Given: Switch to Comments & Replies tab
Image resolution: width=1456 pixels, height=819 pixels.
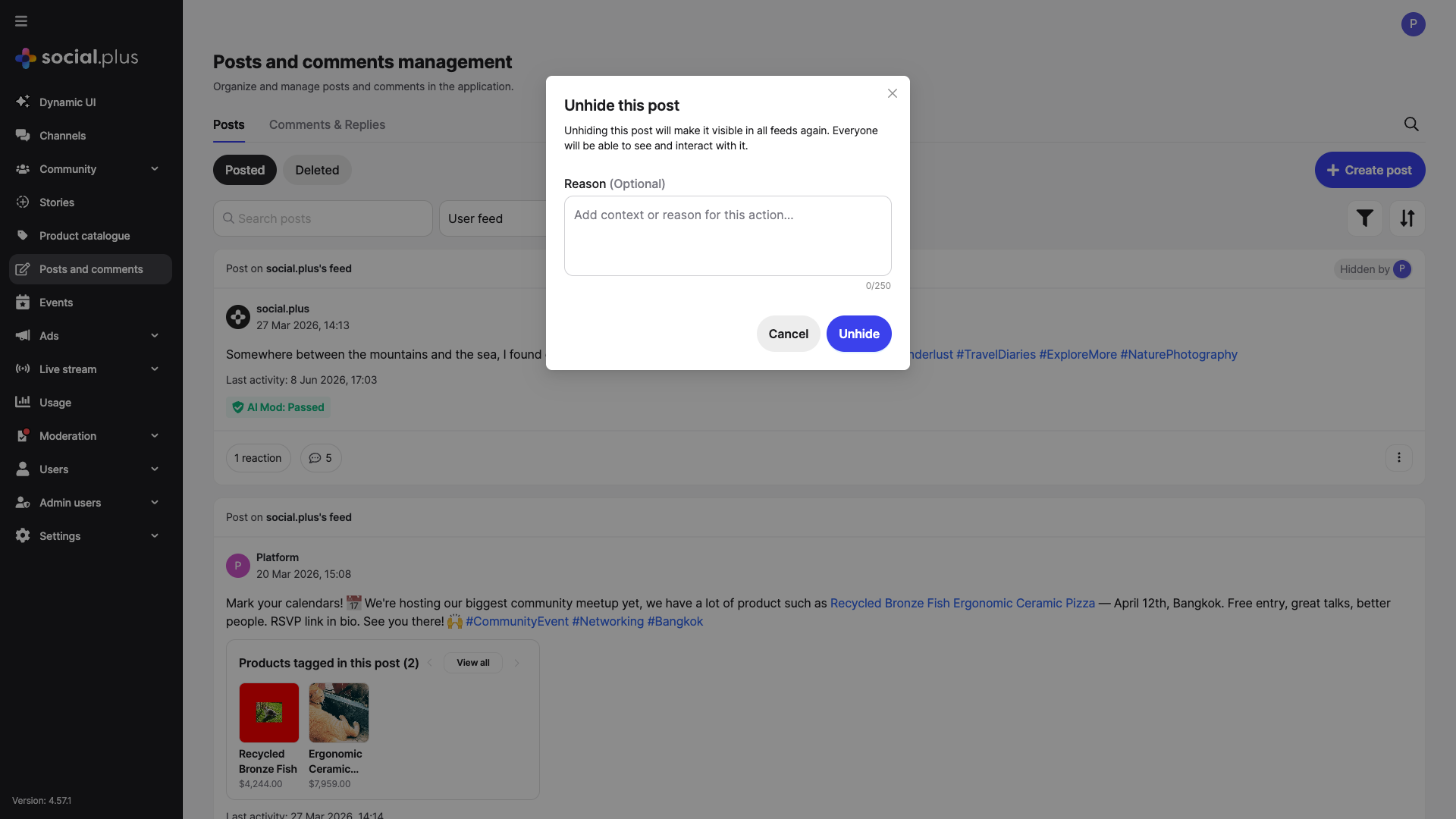Looking at the screenshot, I should (x=327, y=125).
